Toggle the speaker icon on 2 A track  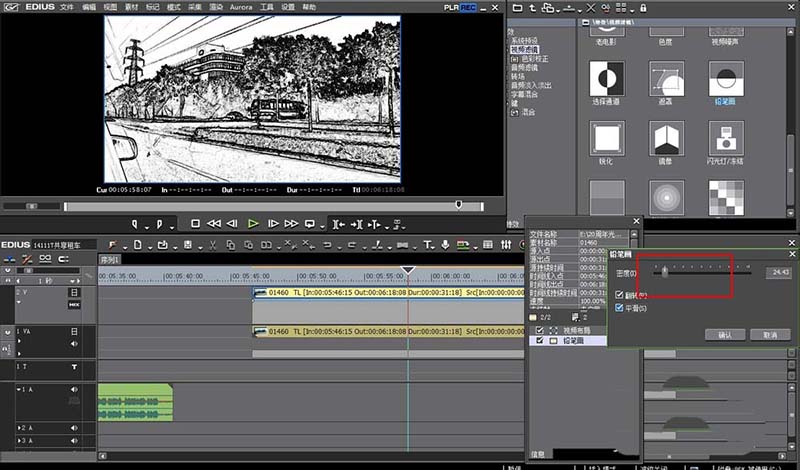tap(74, 428)
